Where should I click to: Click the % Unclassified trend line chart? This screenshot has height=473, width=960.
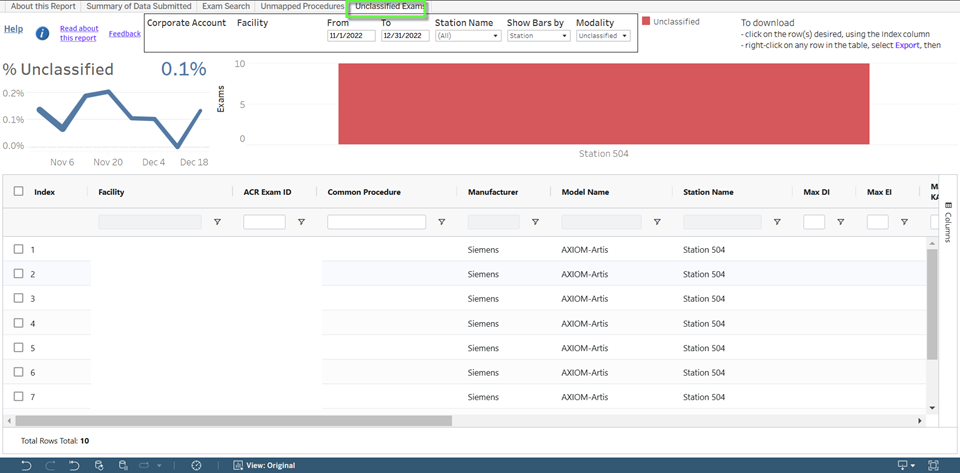[119, 119]
